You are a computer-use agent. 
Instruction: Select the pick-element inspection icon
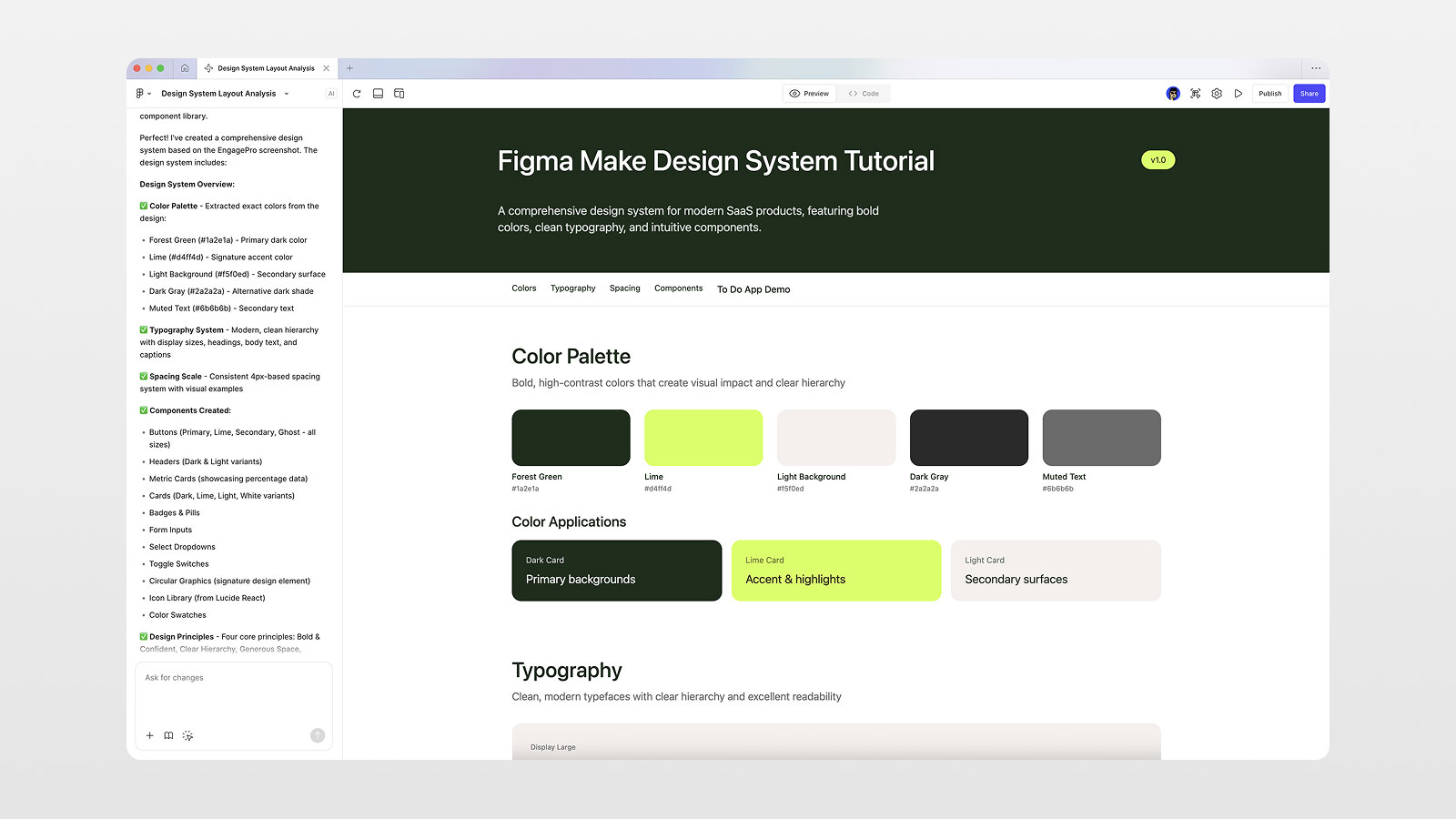point(1195,93)
